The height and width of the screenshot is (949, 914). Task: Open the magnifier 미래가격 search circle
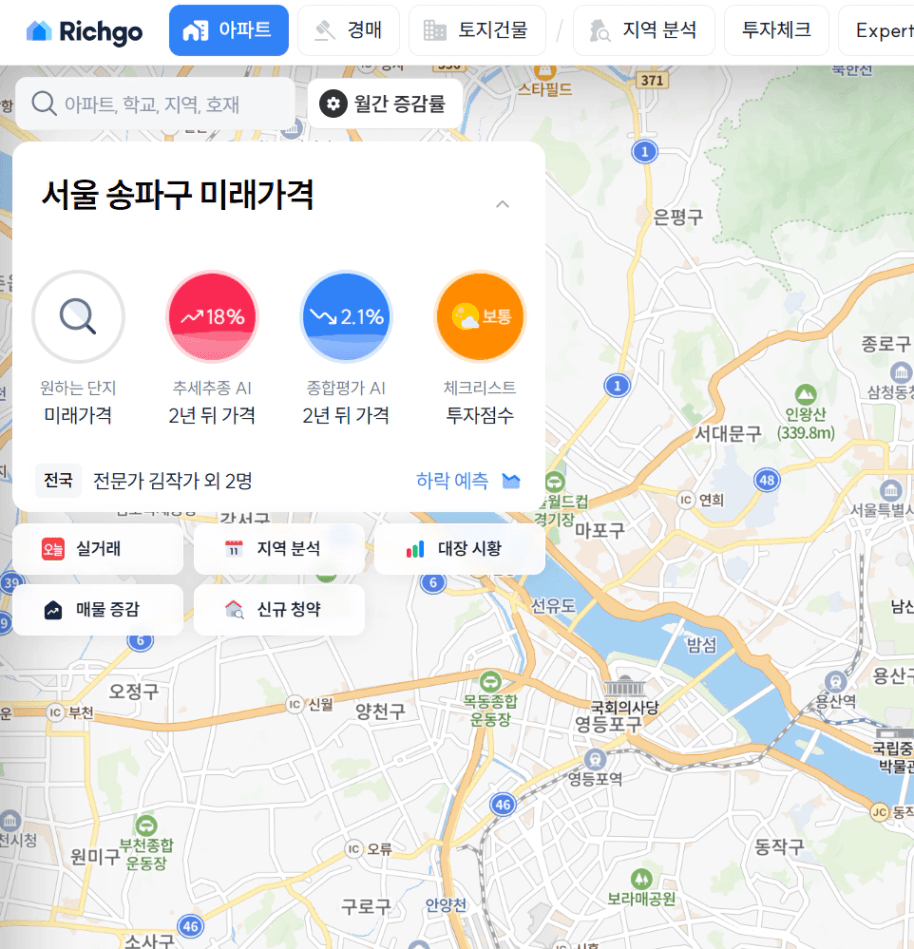tap(78, 317)
